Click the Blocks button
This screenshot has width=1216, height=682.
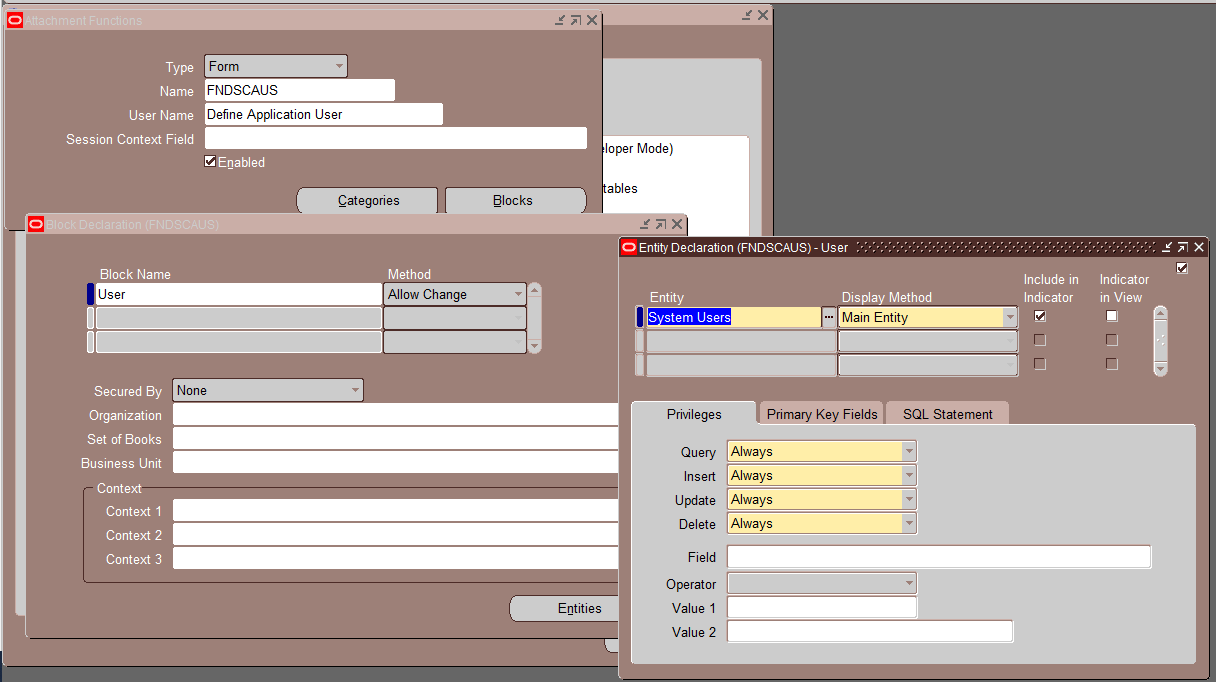point(515,200)
